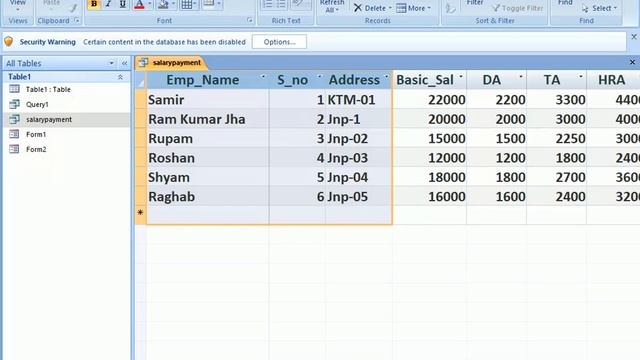The width and height of the screenshot is (640, 360).
Task: Open the Clipboard group dialog launcher
Action: [77, 20]
